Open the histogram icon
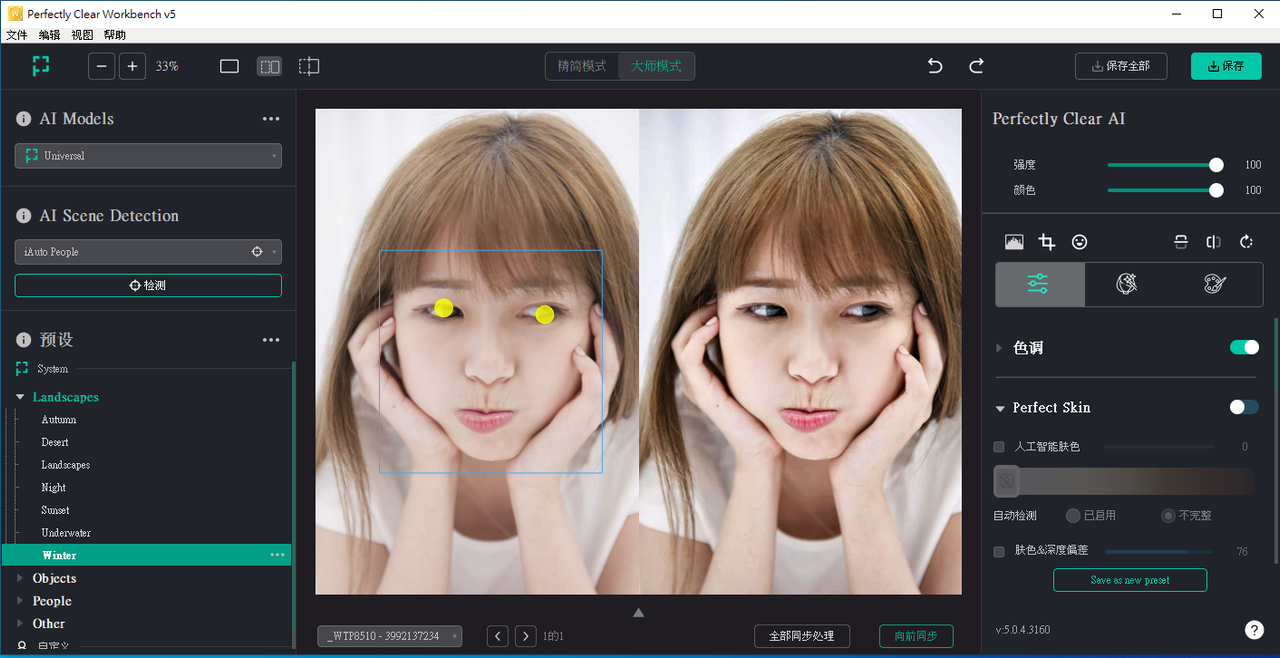 coord(1014,242)
